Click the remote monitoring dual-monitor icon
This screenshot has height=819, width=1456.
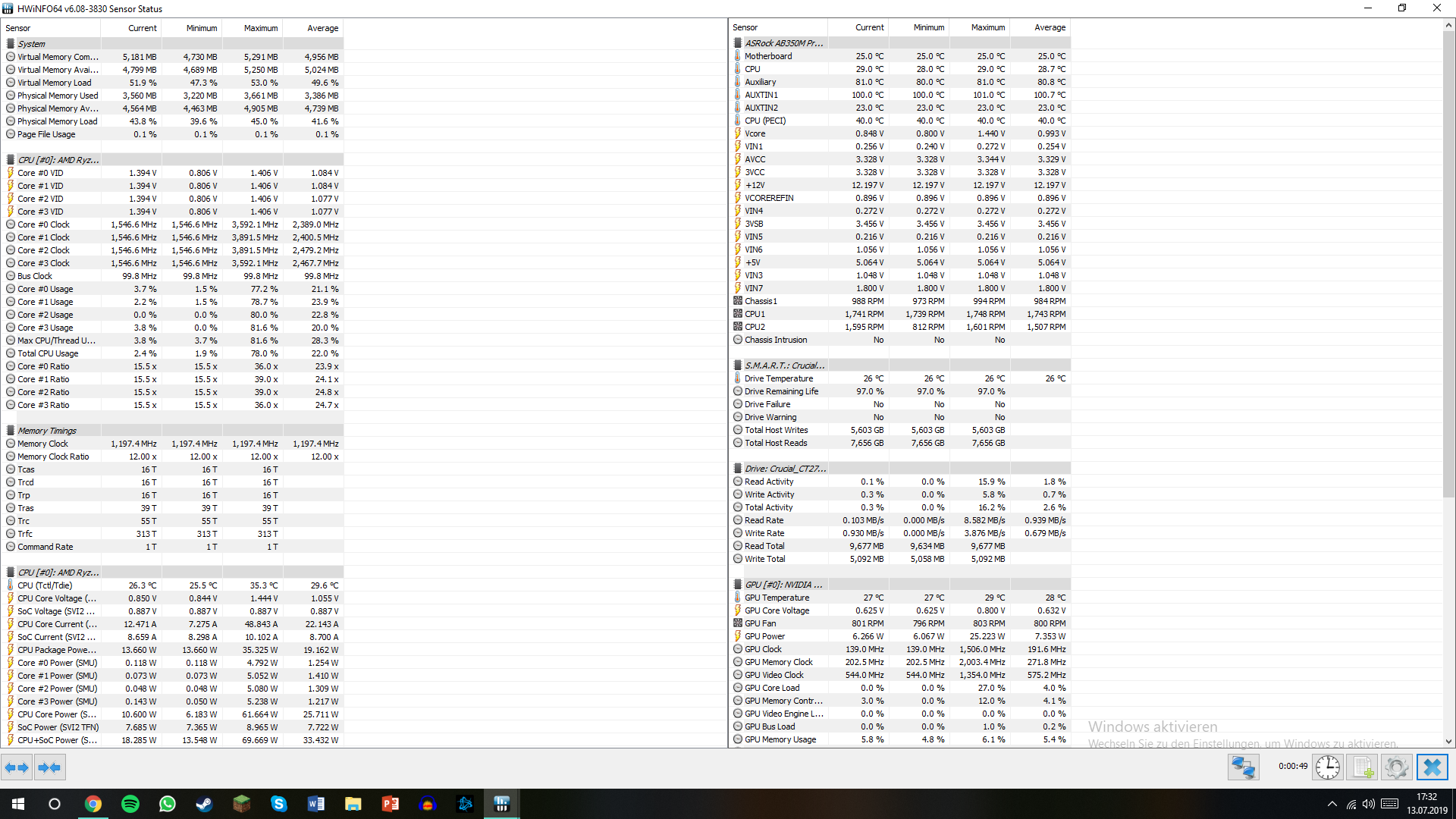tap(1243, 767)
